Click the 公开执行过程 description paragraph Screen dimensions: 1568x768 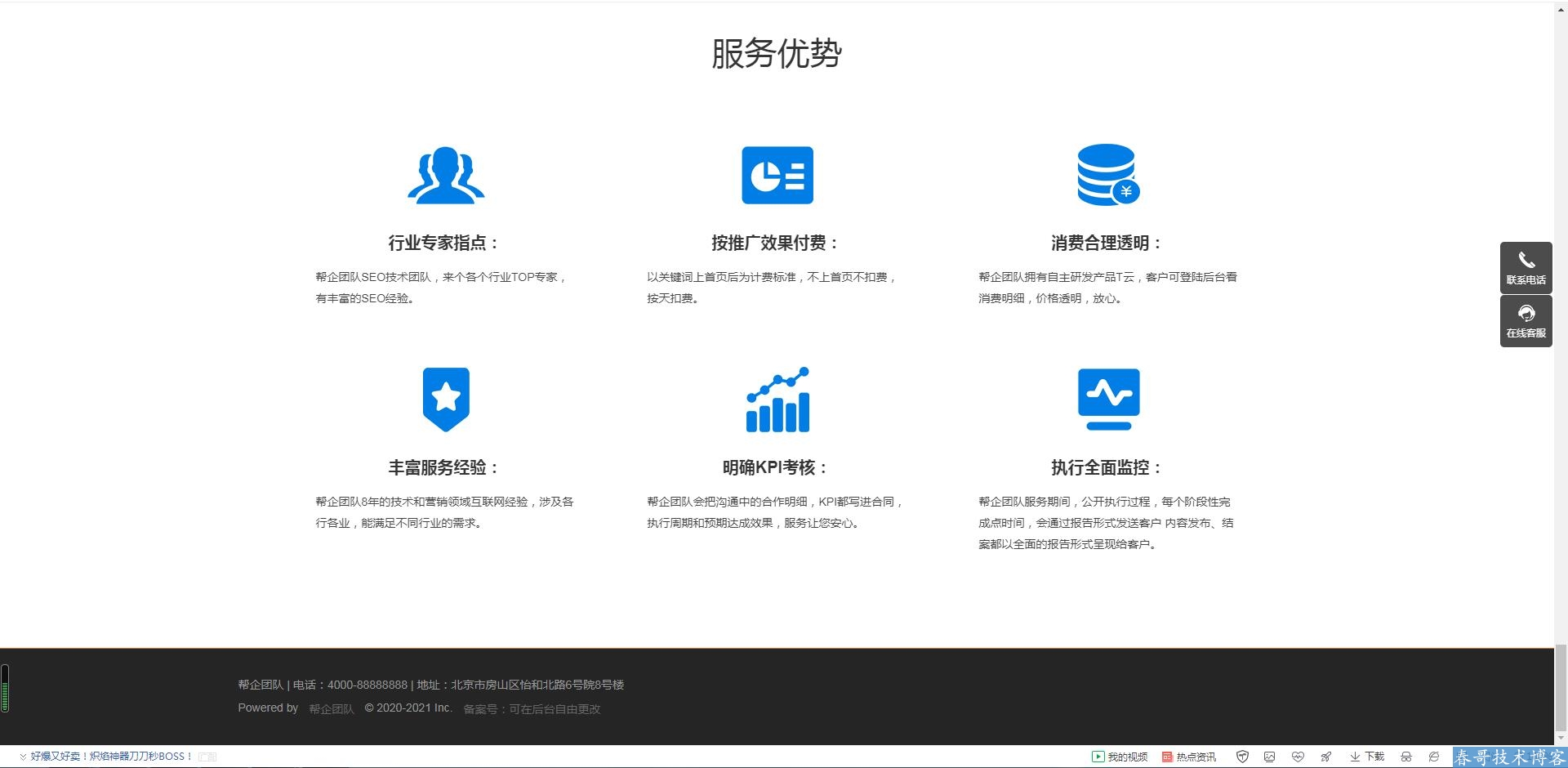1107,523
